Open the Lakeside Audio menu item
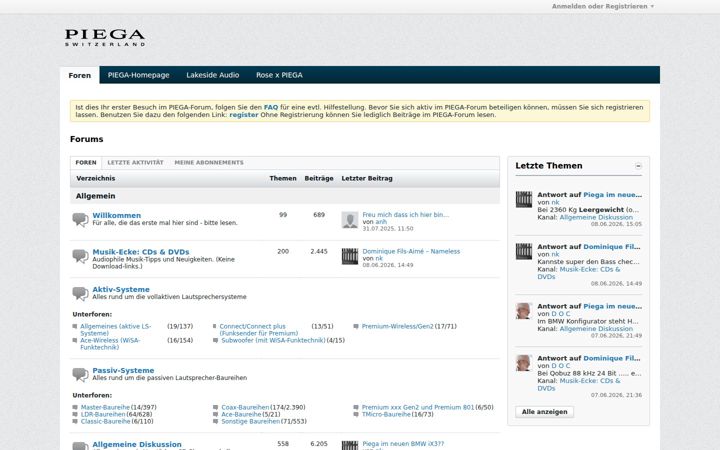 (213, 75)
